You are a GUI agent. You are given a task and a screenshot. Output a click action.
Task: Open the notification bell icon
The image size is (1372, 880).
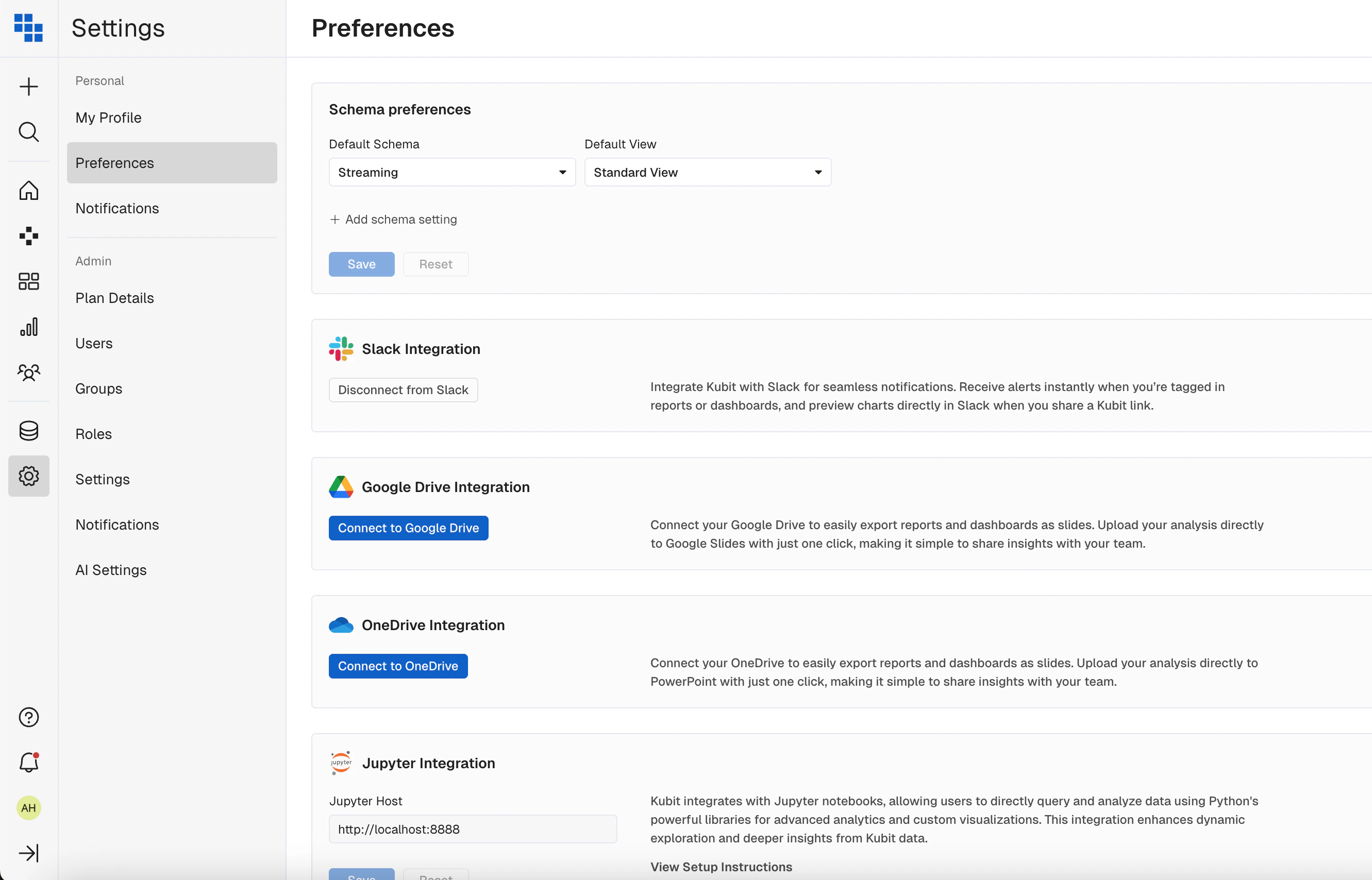click(28, 763)
